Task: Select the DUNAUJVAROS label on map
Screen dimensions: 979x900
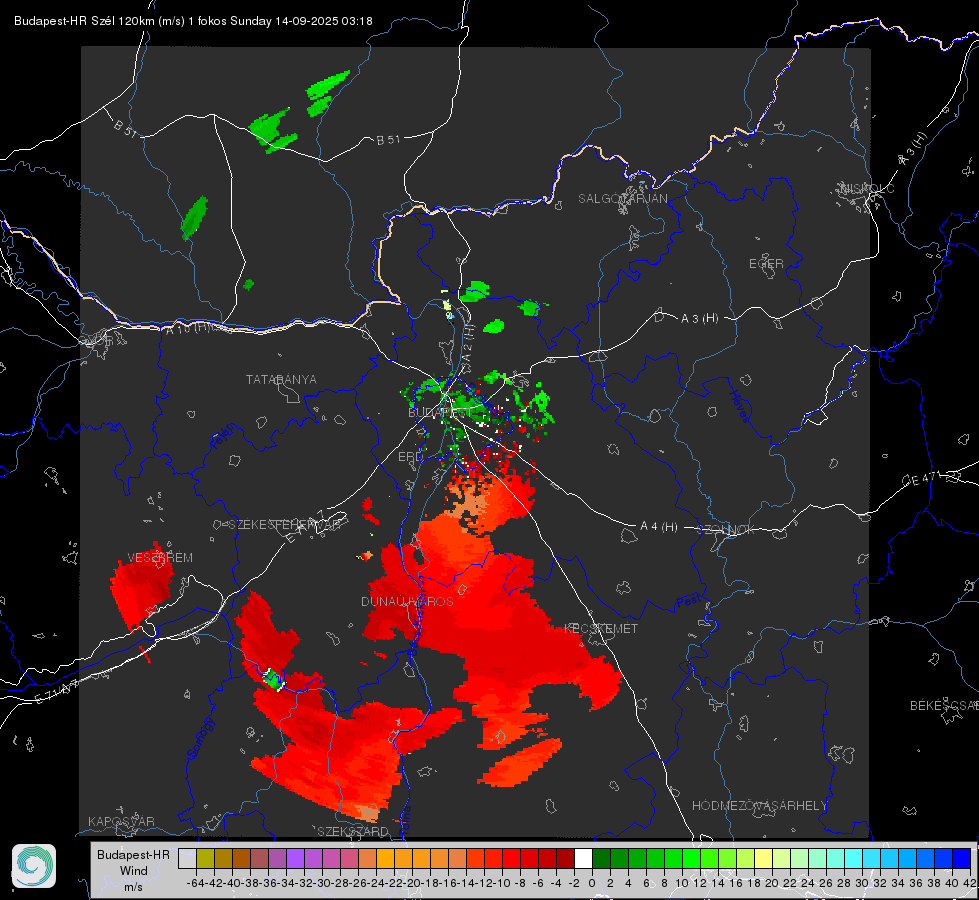Action: pos(407,601)
